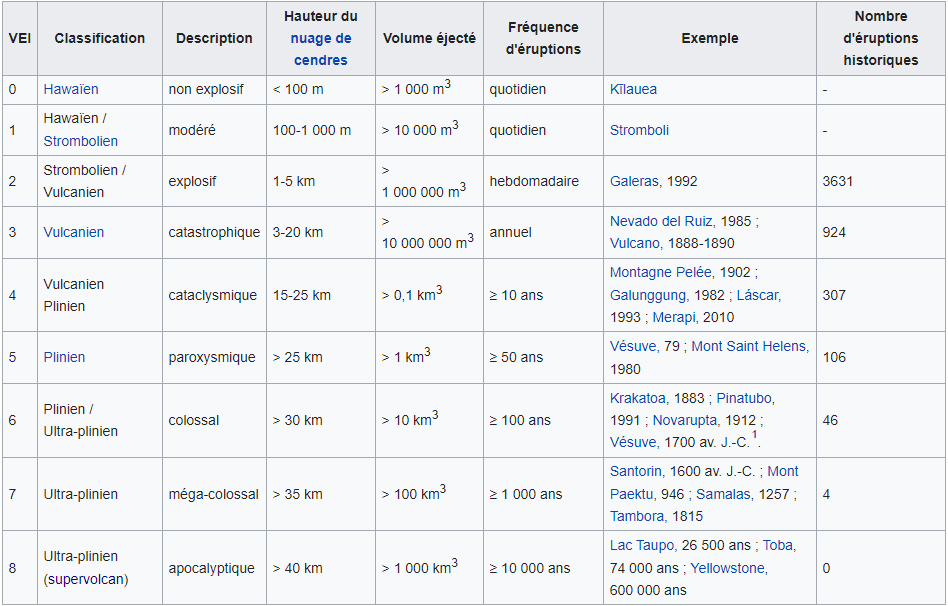Image resolution: width=948 pixels, height=606 pixels.
Task: Click the 'apocalyptique' description cell
Action: [214, 568]
